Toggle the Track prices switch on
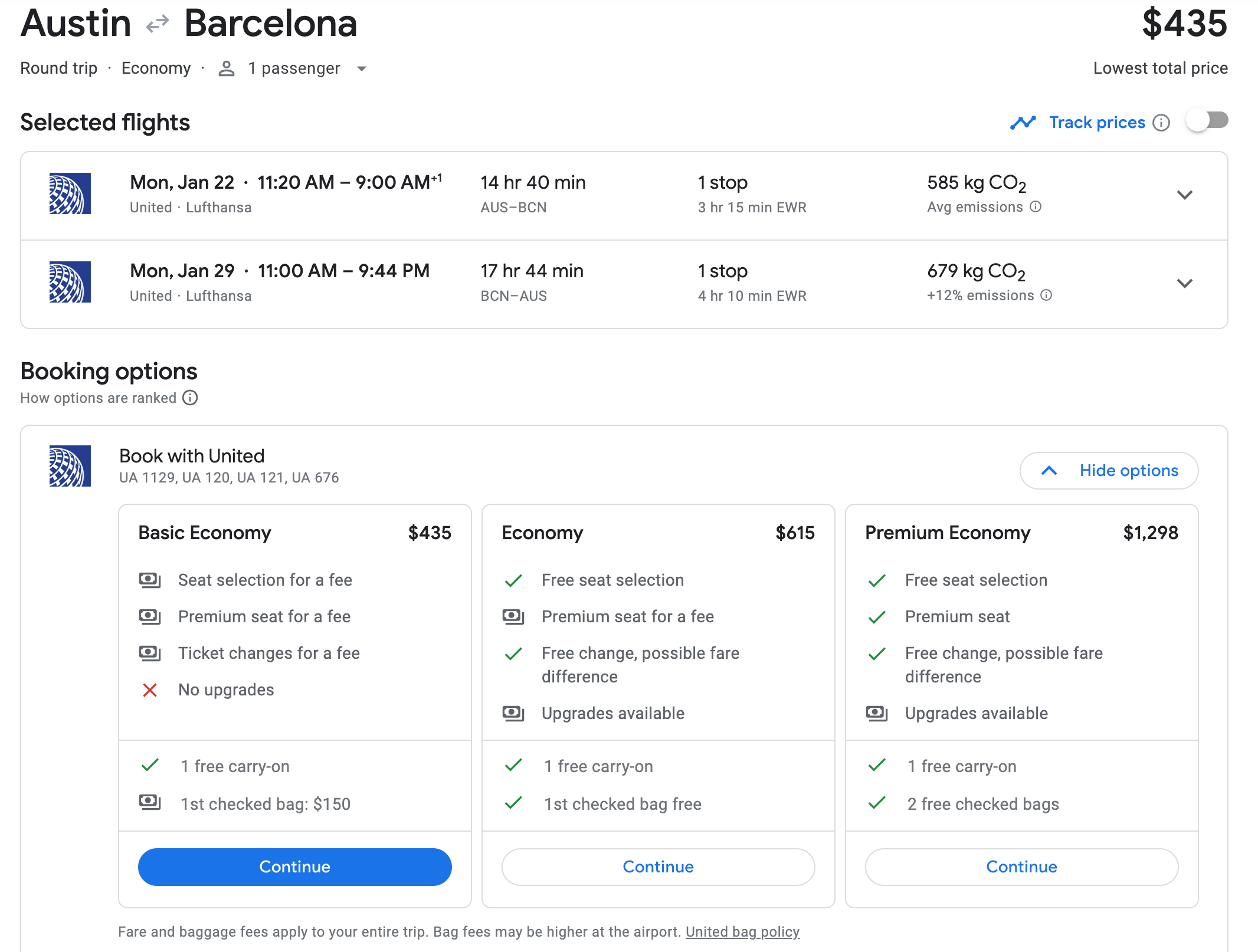This screenshot has height=952, width=1258. coord(1207,122)
